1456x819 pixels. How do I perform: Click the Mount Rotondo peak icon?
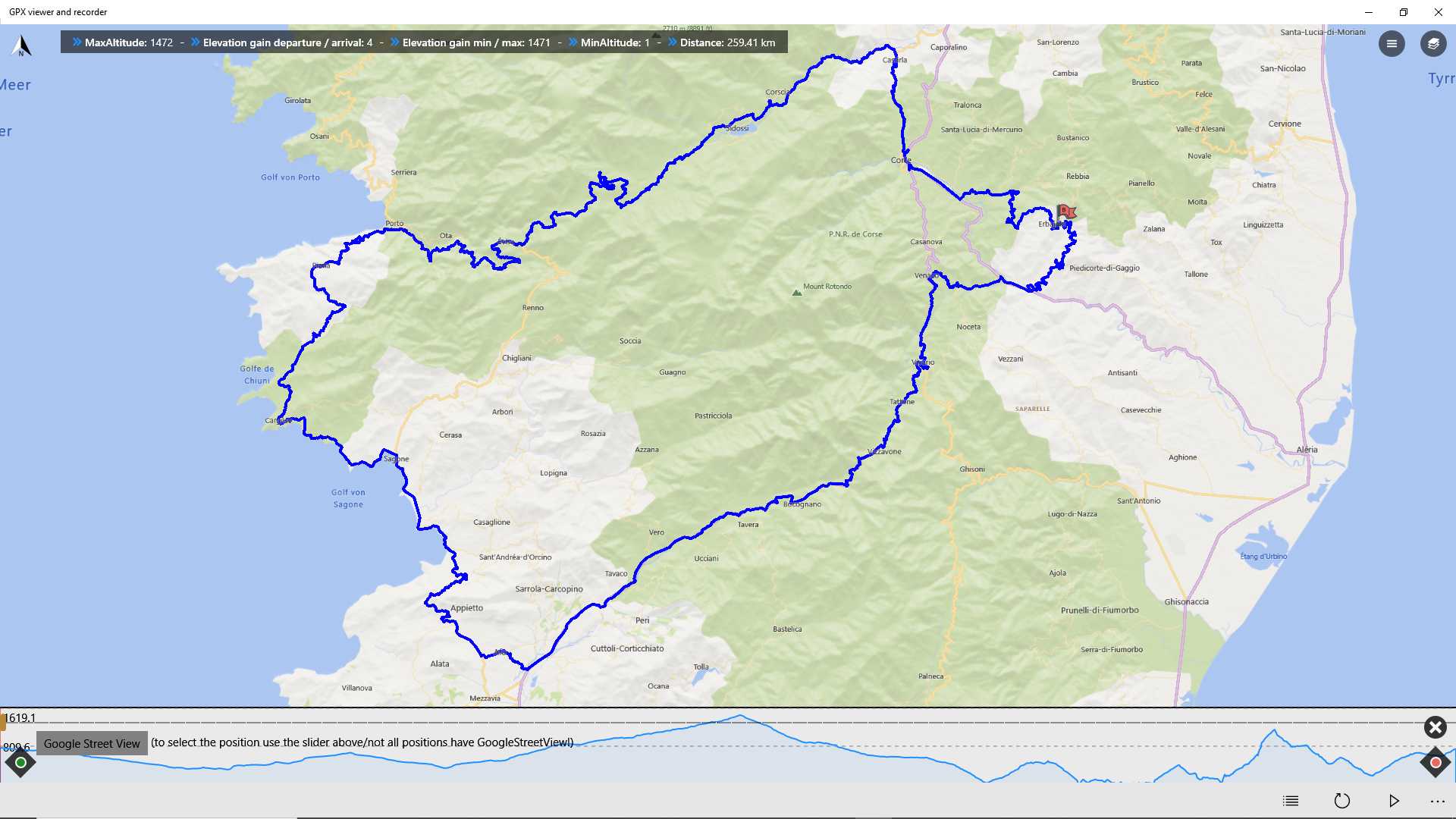point(796,293)
